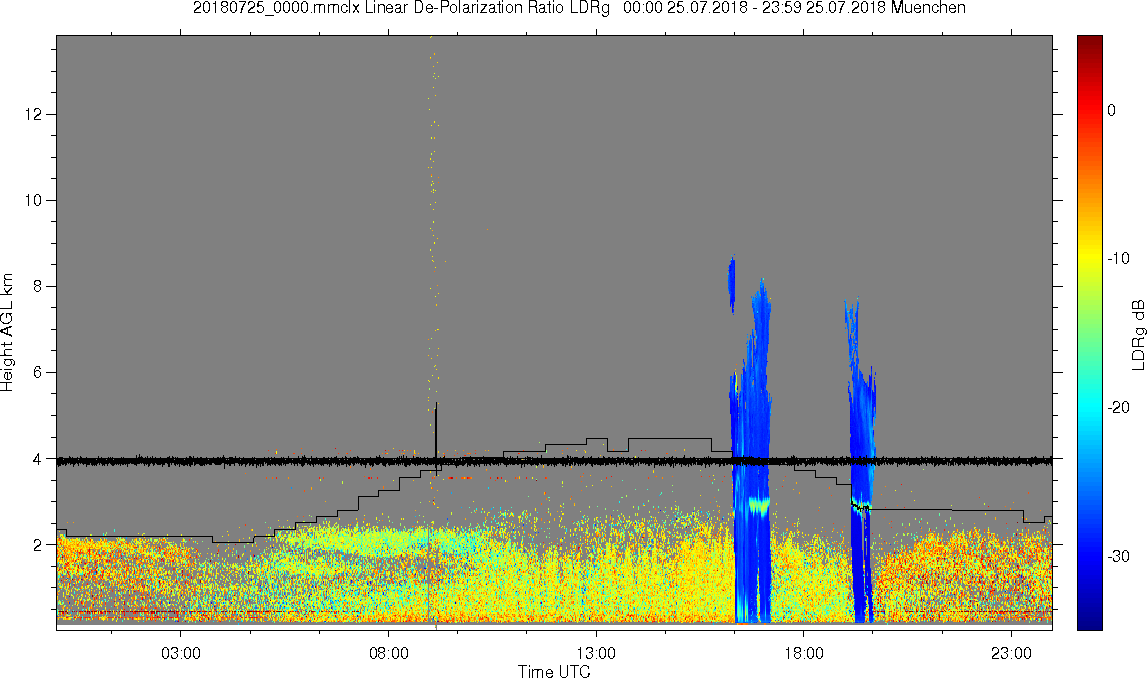Click the 08:00 time tick label
The width and height of the screenshot is (1147, 678).
[388, 653]
